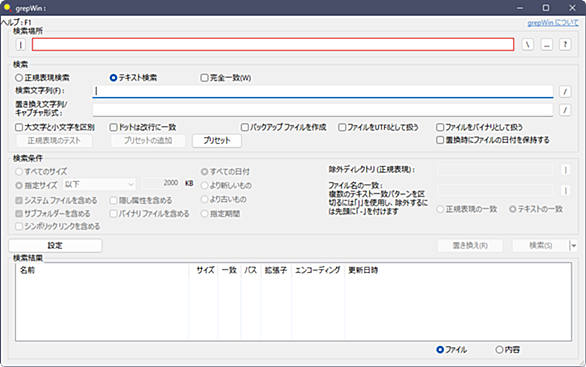586x367 pixels.
Task: Click the "/" button beside replace string field
Action: tap(565, 110)
